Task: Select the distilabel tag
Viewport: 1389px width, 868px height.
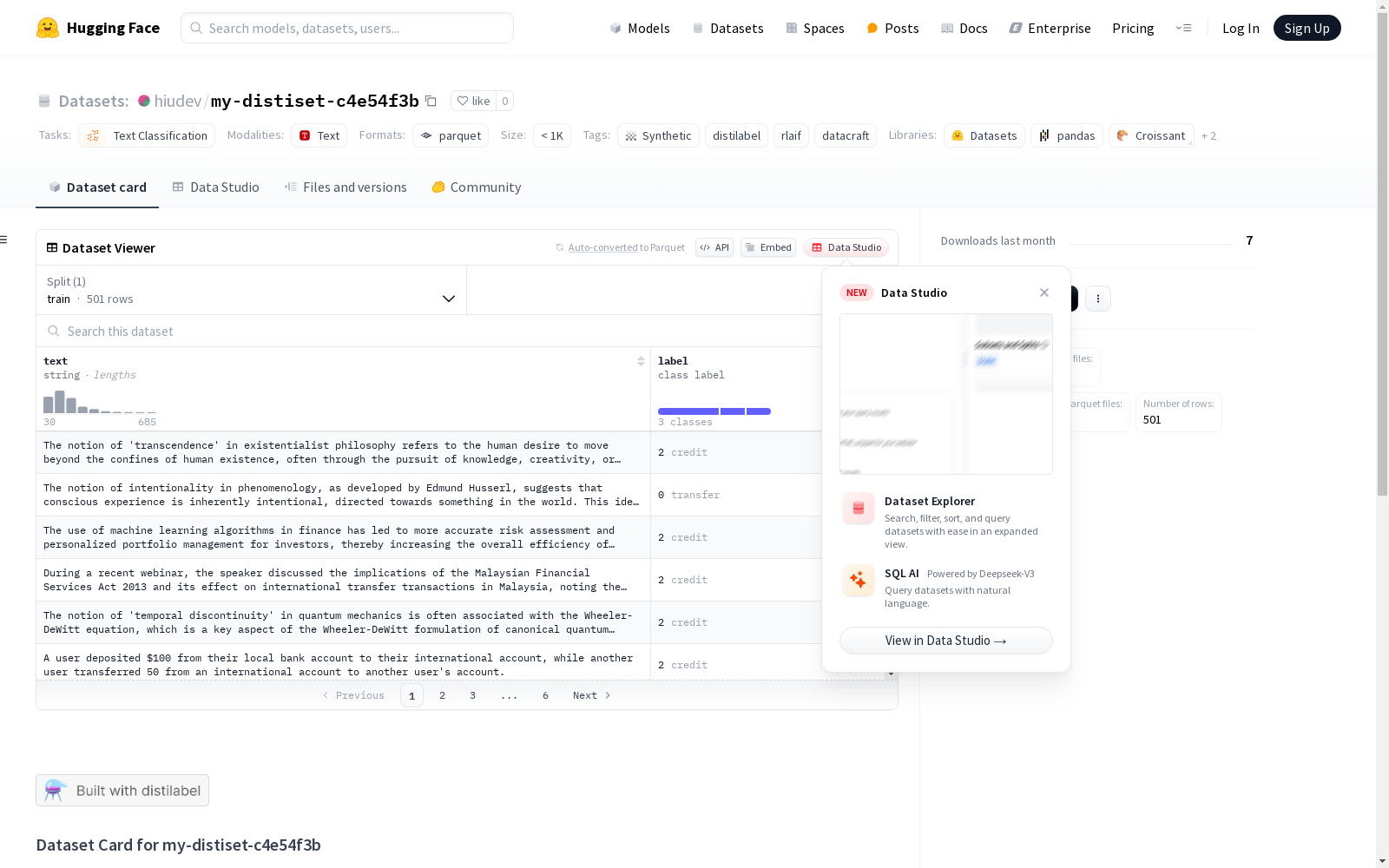Action: (737, 135)
